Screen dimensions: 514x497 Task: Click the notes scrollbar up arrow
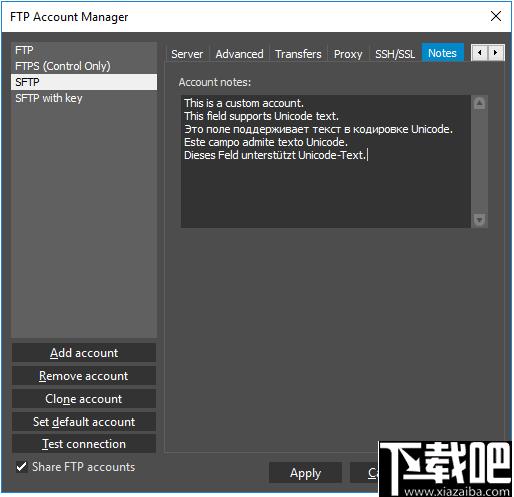479,103
